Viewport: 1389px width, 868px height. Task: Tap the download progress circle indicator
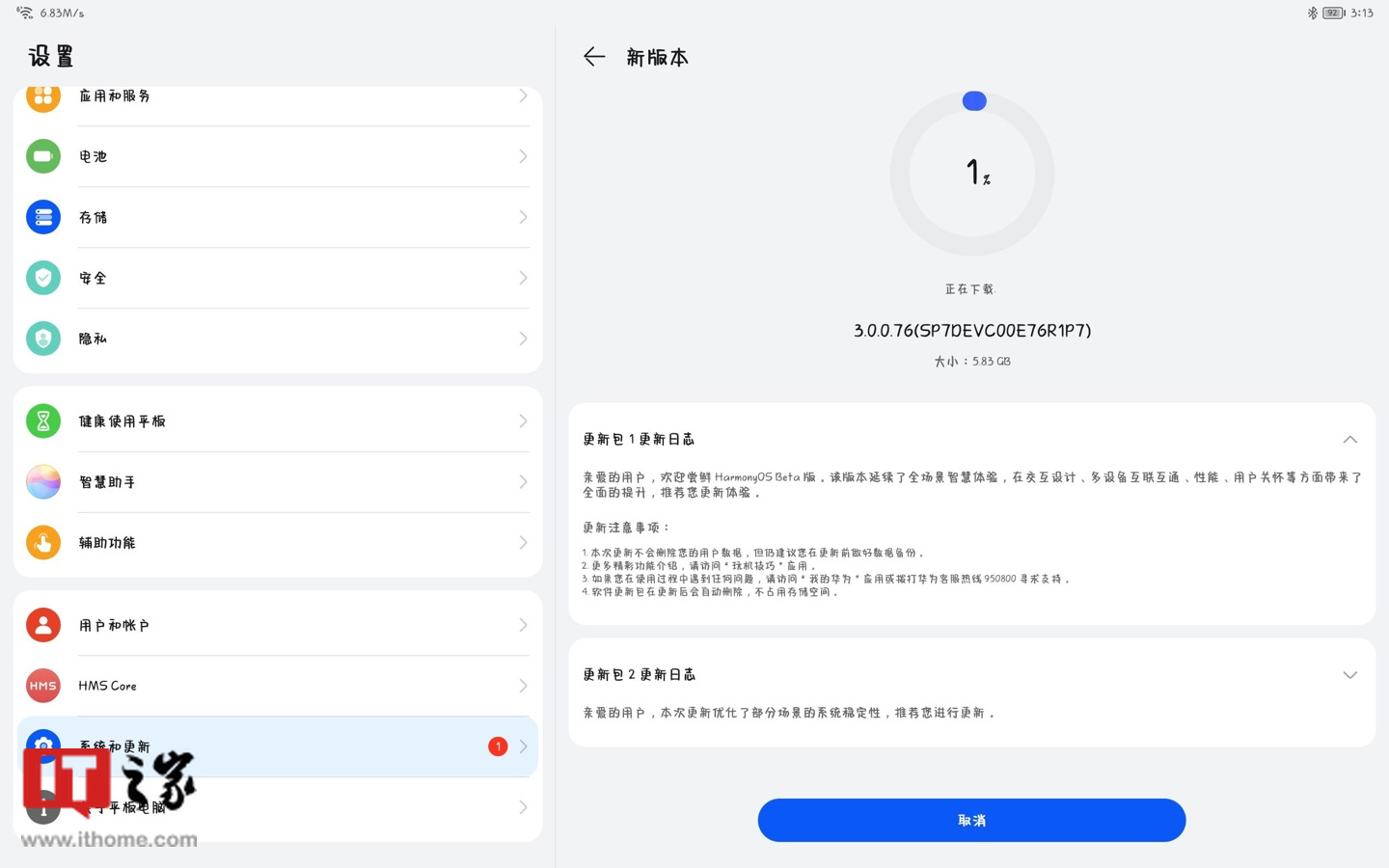(x=971, y=174)
